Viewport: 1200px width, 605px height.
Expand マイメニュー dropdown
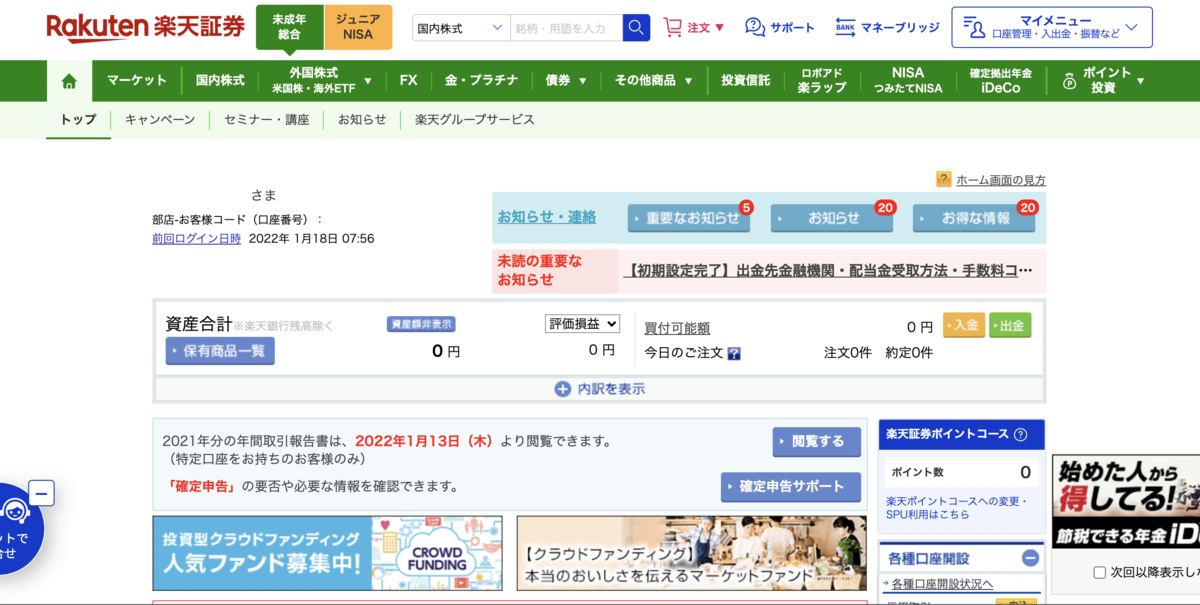1052,27
